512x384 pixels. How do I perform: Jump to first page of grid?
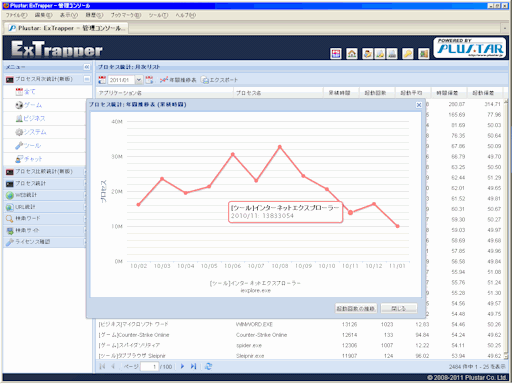point(102,366)
